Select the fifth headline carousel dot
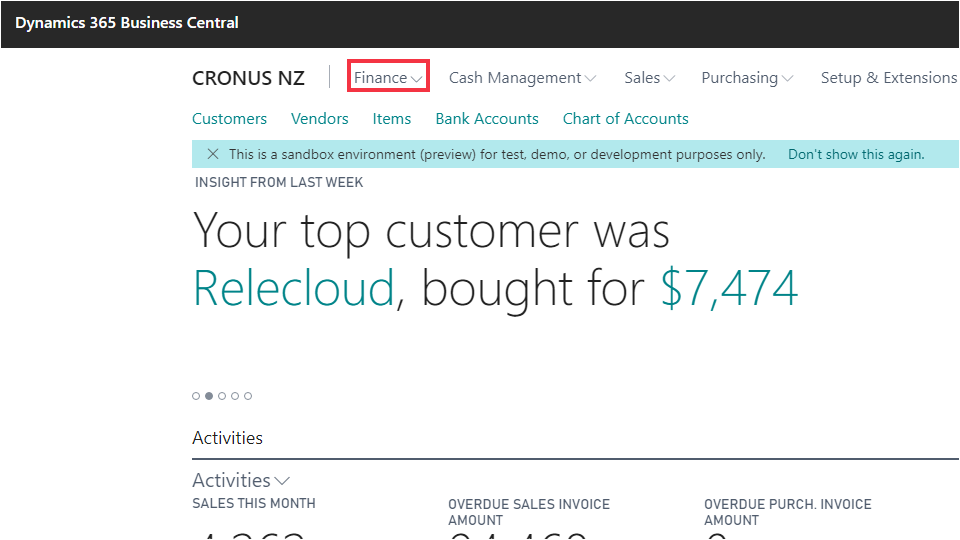The width and height of the screenshot is (960, 540). [x=248, y=396]
